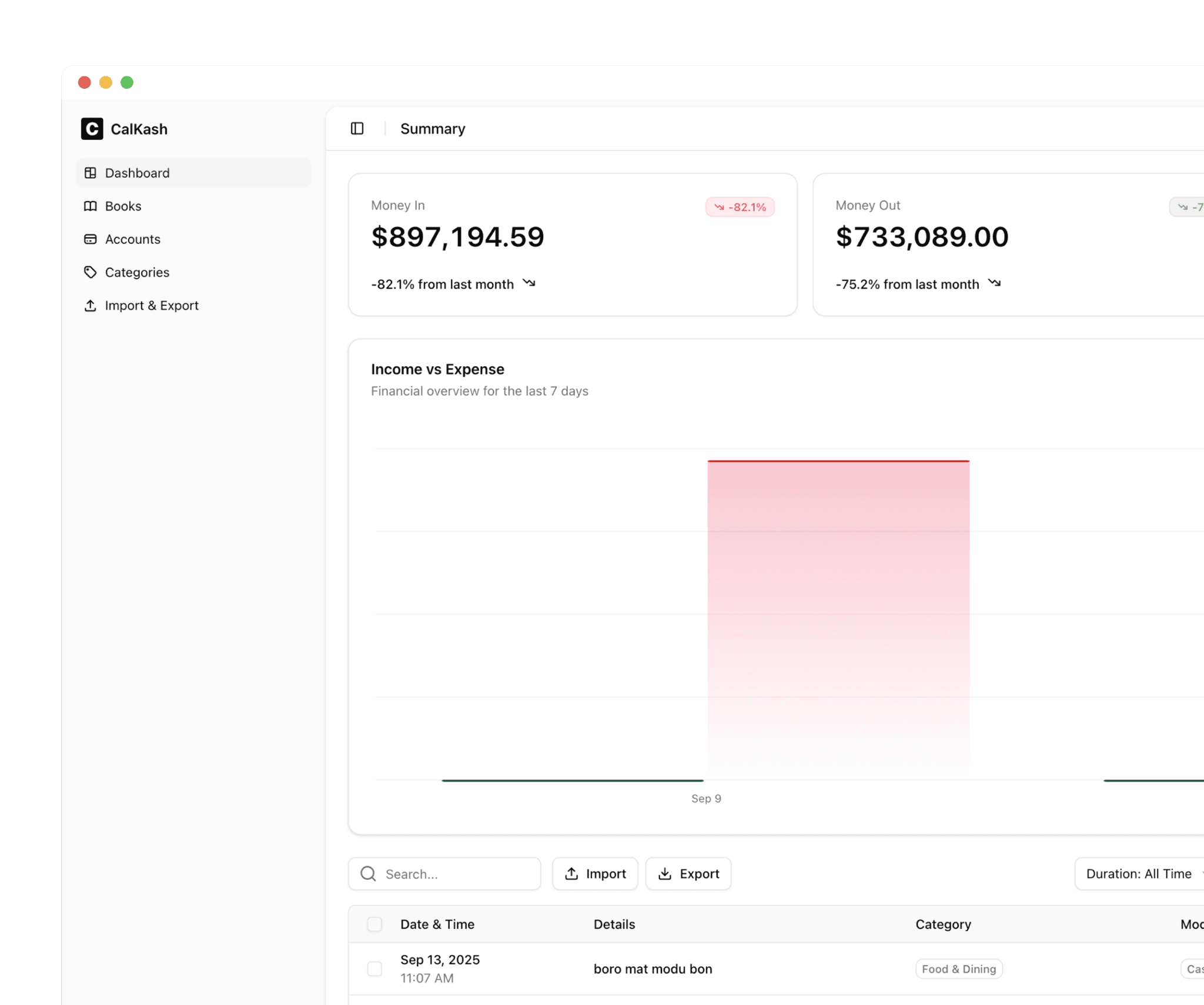Viewport: 1204px width, 1005px height.
Task: Click the CalKash logo icon
Action: click(92, 129)
